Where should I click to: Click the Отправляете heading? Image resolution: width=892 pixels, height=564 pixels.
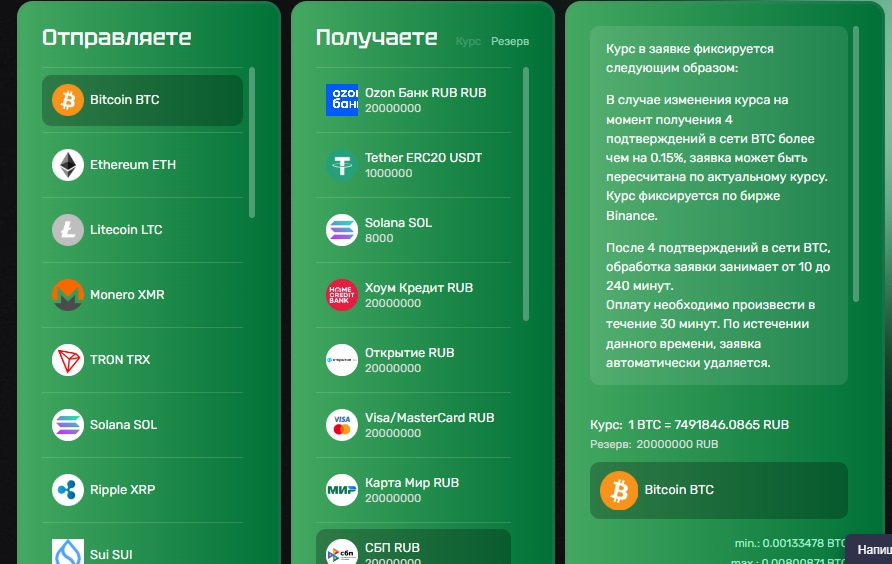click(117, 38)
